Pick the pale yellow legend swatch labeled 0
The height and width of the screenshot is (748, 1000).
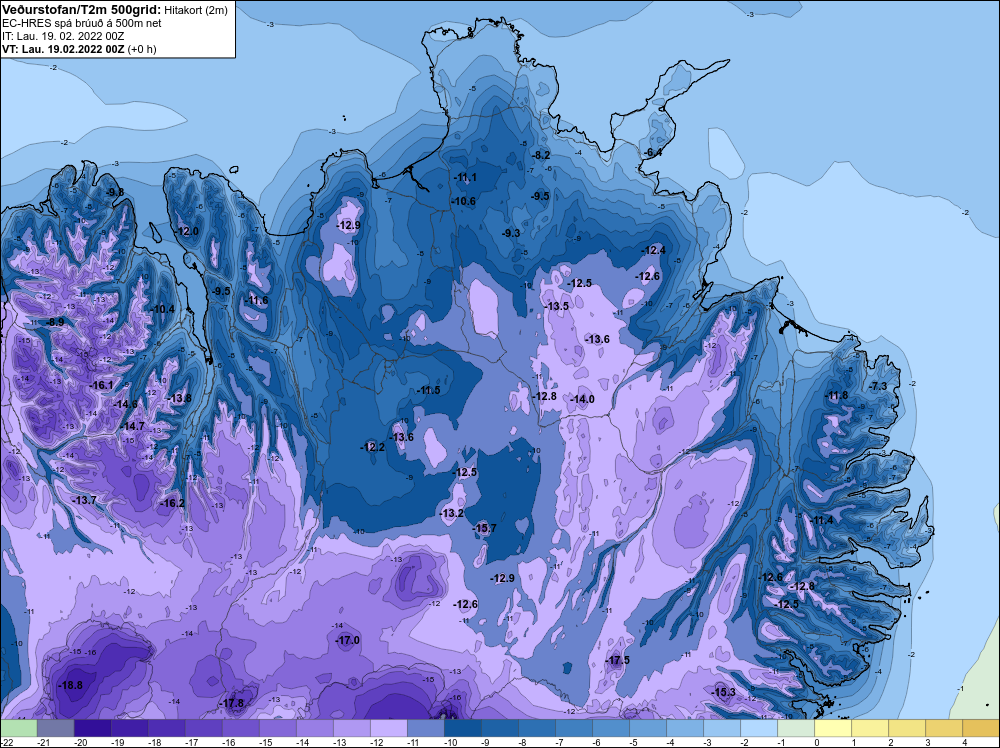click(832, 728)
